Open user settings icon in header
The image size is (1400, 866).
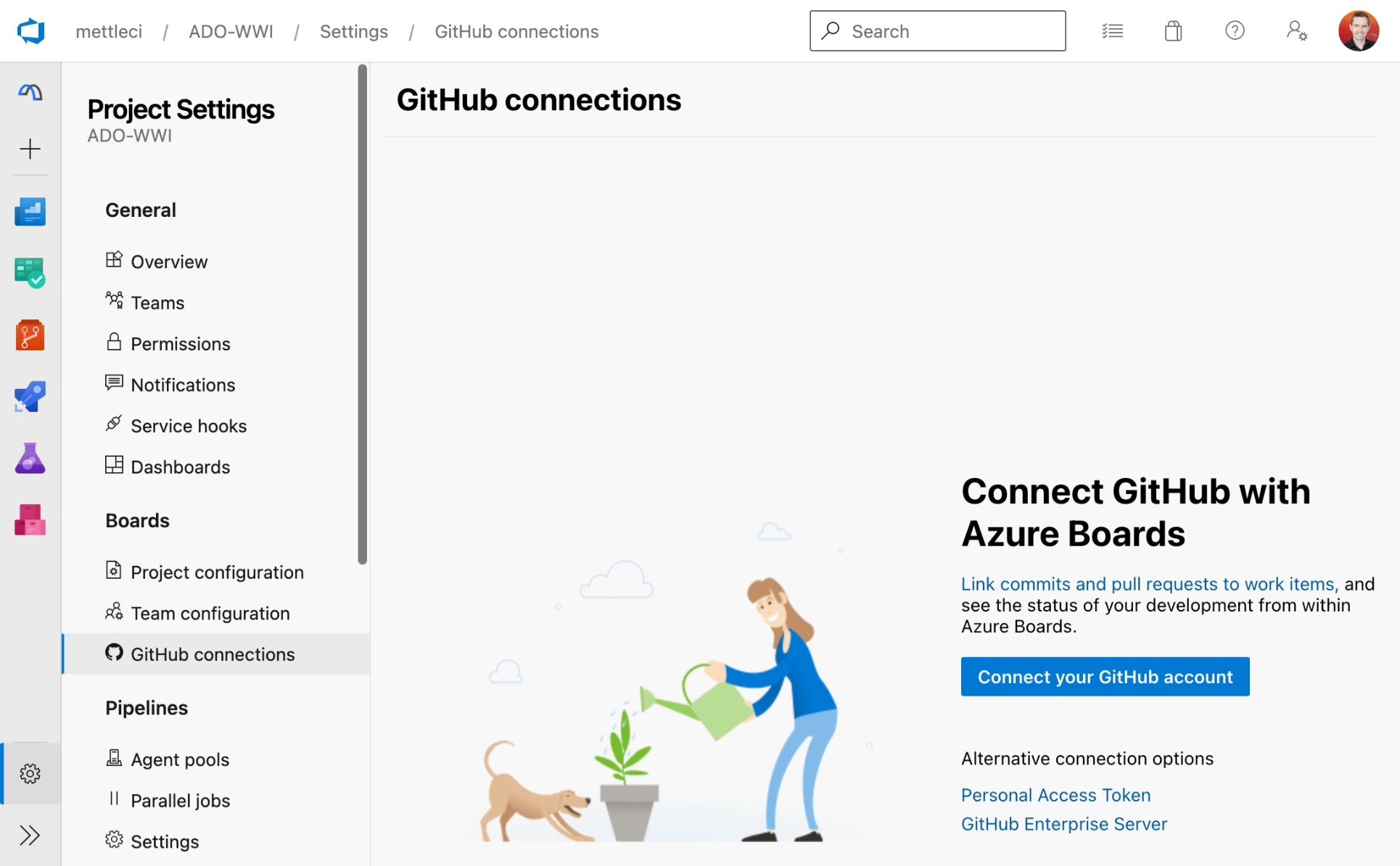(x=1296, y=31)
